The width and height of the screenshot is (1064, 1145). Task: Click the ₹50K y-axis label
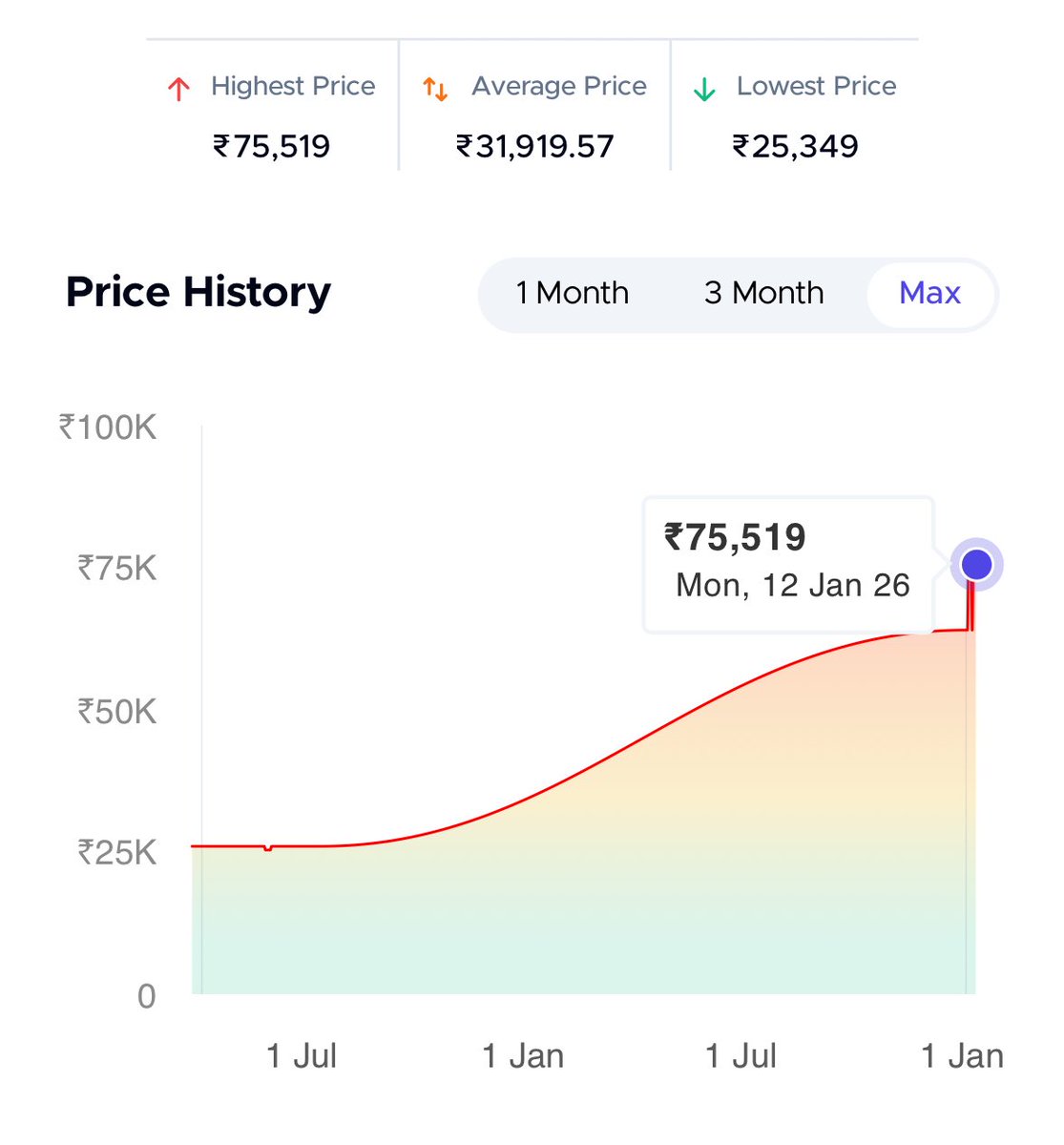[116, 712]
